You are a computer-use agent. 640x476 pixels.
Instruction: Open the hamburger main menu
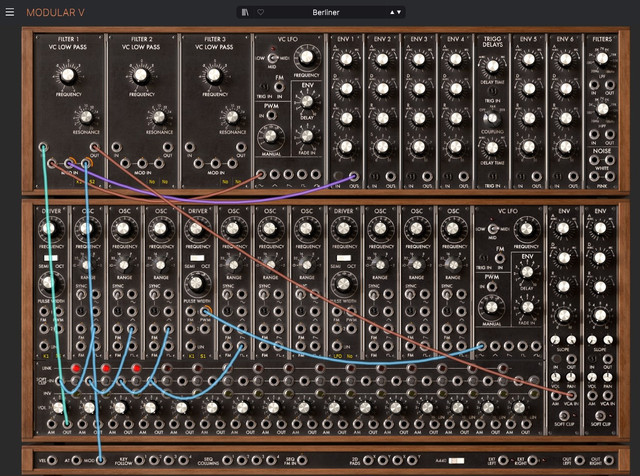(10, 12)
